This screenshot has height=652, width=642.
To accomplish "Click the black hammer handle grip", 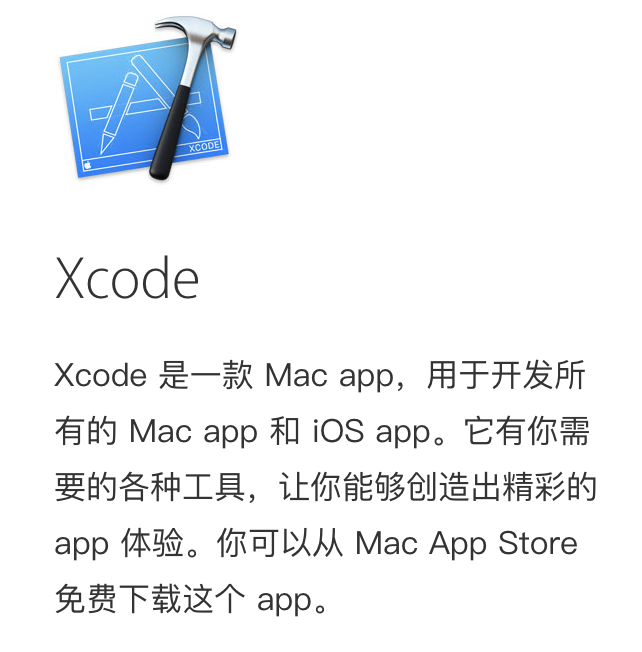I will tap(171, 133).
